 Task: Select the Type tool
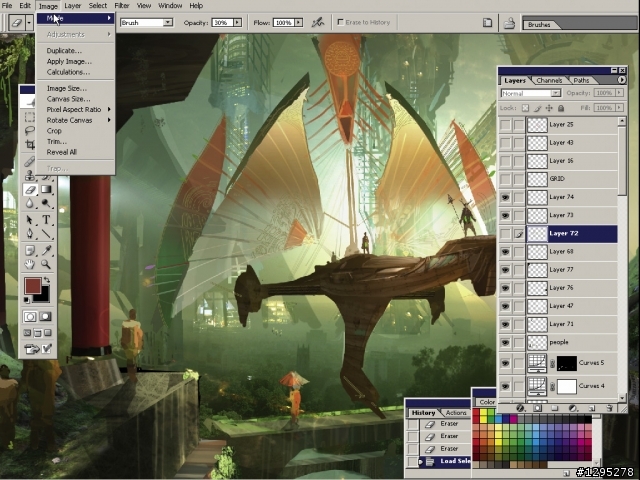click(46, 220)
